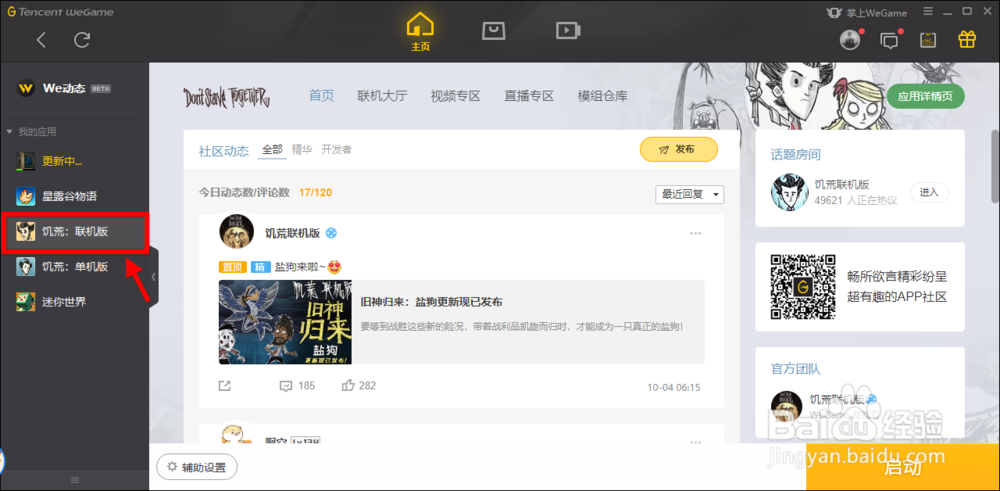Open the second post's more options ellipsis
The height and width of the screenshot is (491, 1000).
tap(696, 443)
